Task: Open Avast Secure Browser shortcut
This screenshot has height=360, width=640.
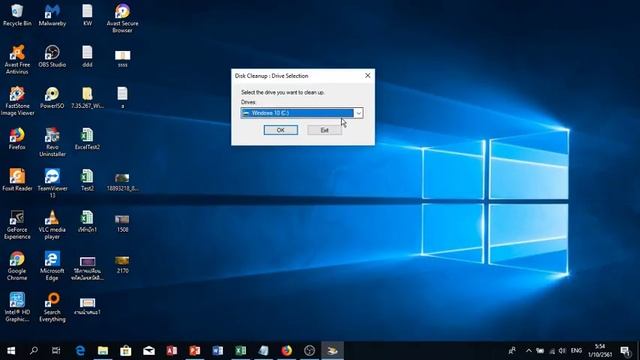Action: click(x=122, y=18)
